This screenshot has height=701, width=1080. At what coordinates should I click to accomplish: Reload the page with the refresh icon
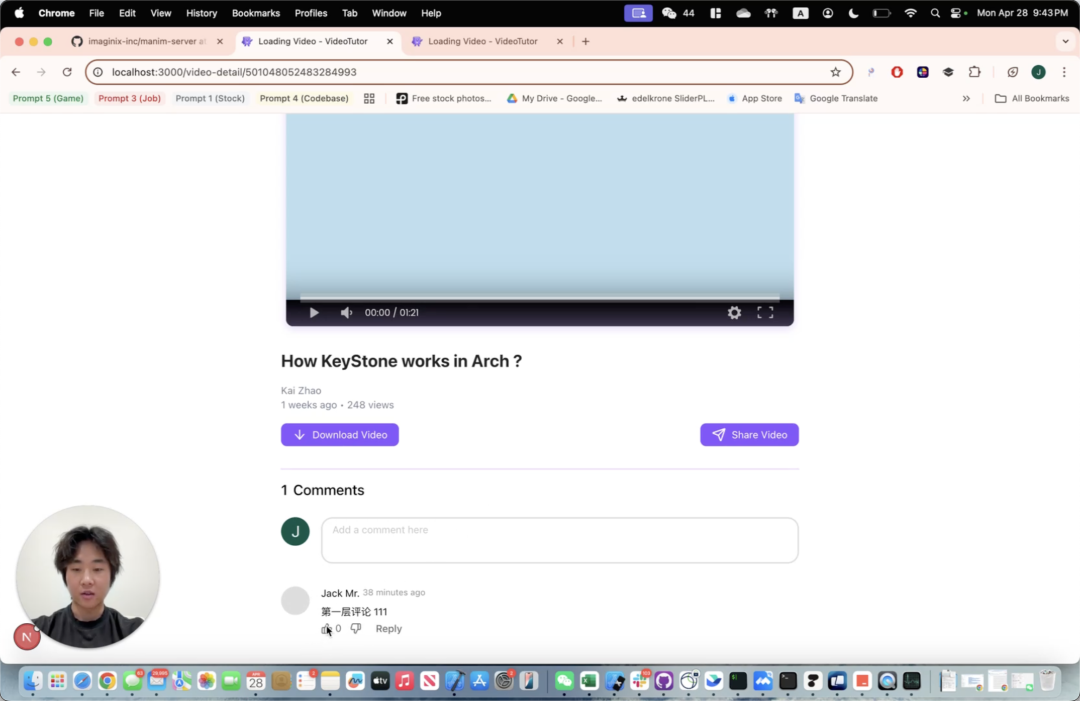pyautogui.click(x=67, y=72)
